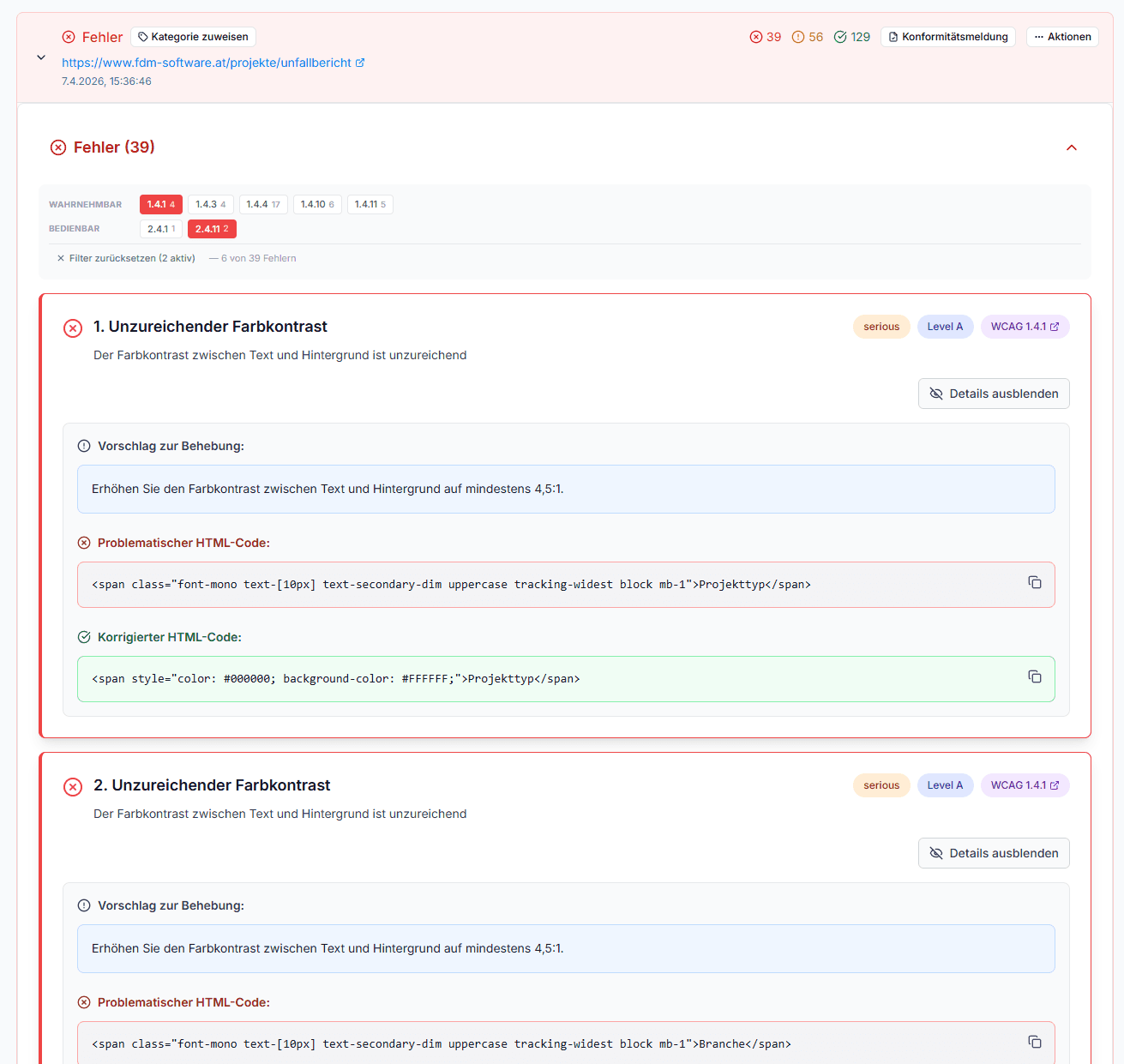Open the WCAG 1.4.1 reference link

[x=1025, y=327]
